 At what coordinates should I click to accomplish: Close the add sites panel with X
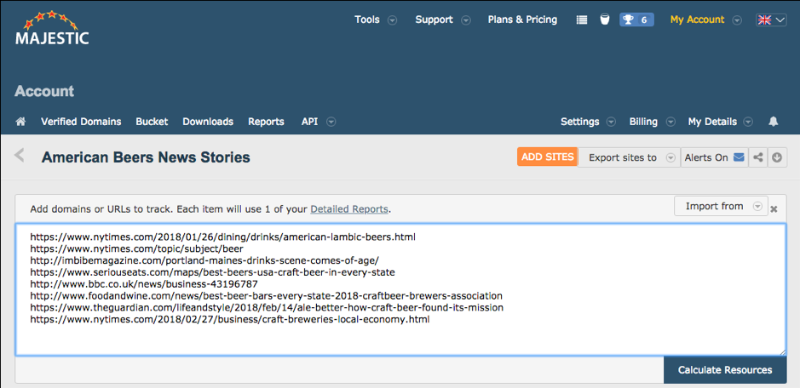pyautogui.click(x=774, y=208)
